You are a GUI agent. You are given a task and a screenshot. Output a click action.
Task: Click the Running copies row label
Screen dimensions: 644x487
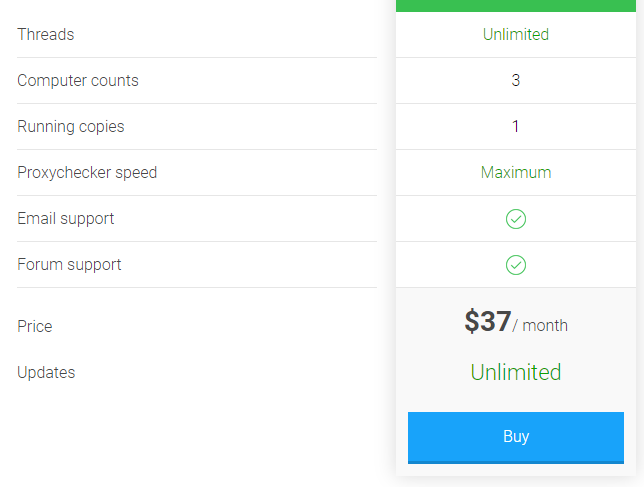coord(71,126)
